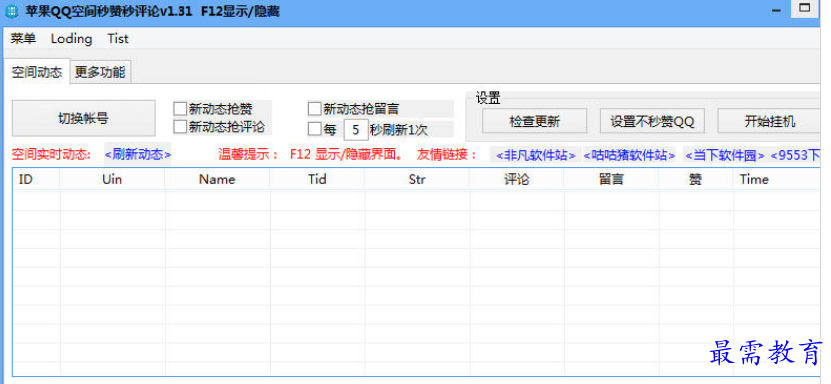
Task: Enable the 新动态抢赞 checkbox
Action: 181,109
